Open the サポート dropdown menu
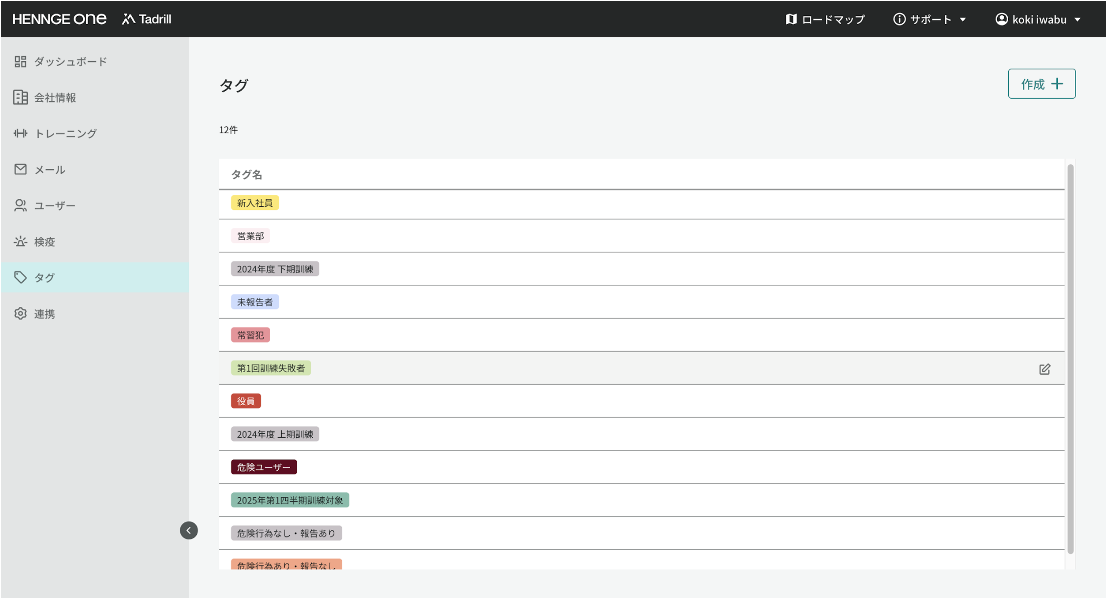This screenshot has height=598, width=1106. pos(929,19)
